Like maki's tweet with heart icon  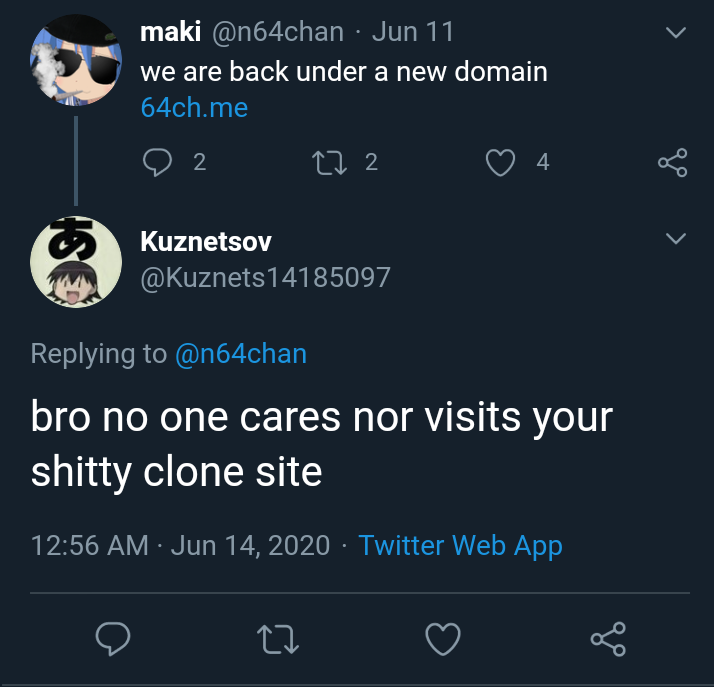pyautogui.click(x=500, y=162)
